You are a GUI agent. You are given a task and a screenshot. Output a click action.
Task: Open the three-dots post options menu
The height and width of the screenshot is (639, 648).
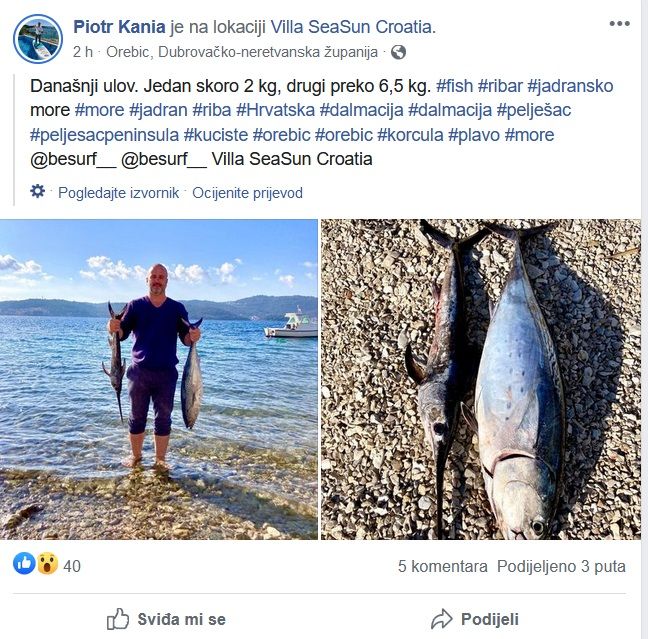point(619,24)
